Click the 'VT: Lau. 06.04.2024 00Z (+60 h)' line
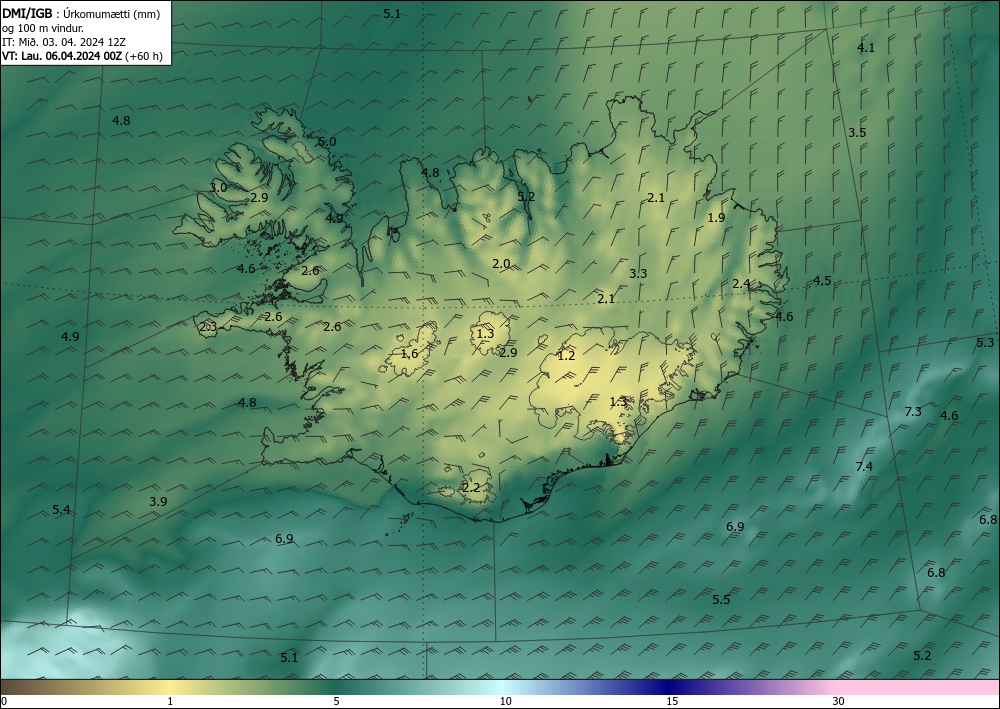Screen dimensions: 1000x709 click(82, 56)
